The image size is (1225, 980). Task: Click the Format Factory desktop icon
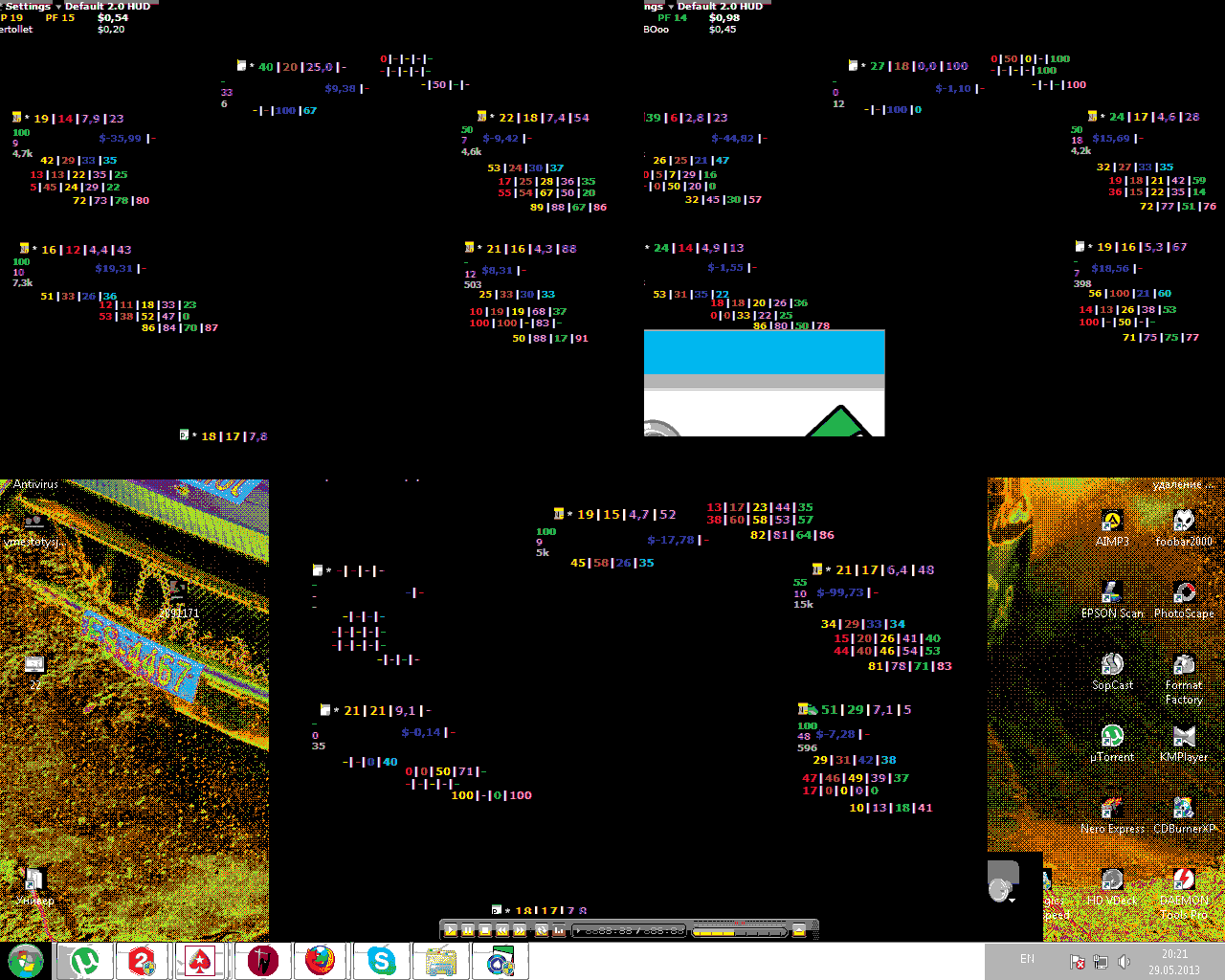coord(1184,679)
